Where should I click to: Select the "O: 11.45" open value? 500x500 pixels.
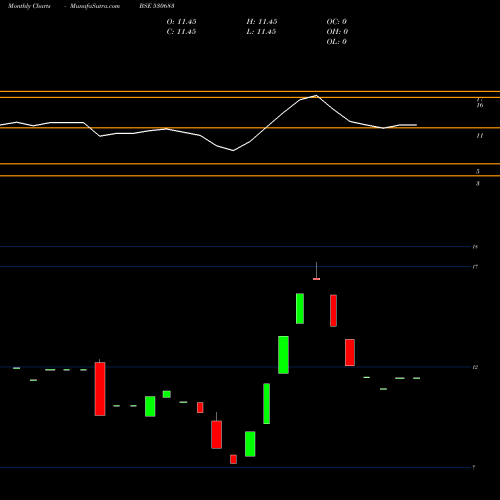coord(181,22)
